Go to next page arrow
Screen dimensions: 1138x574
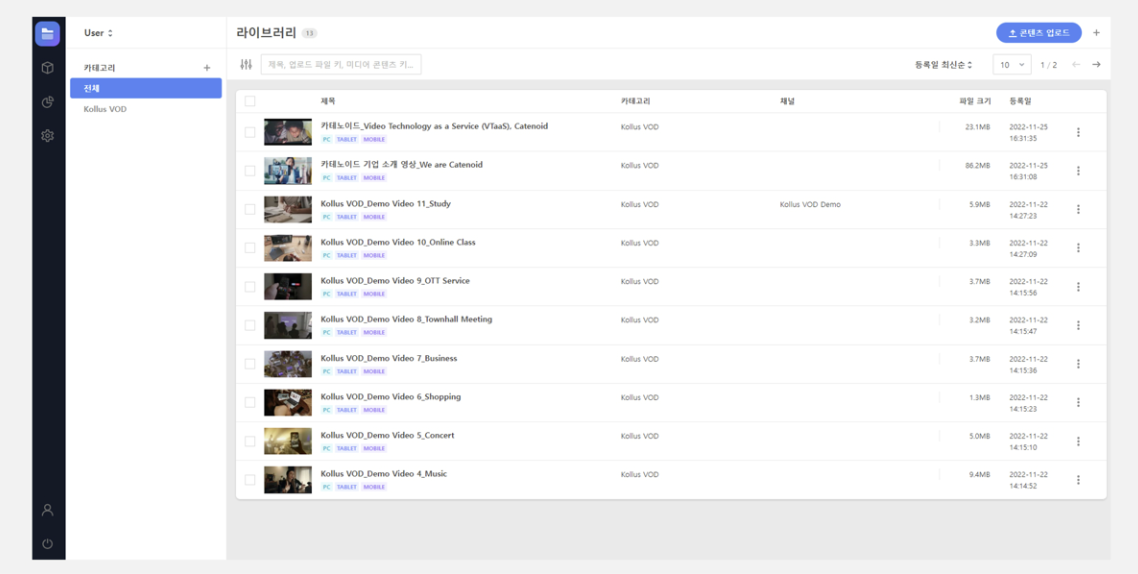point(1096,65)
